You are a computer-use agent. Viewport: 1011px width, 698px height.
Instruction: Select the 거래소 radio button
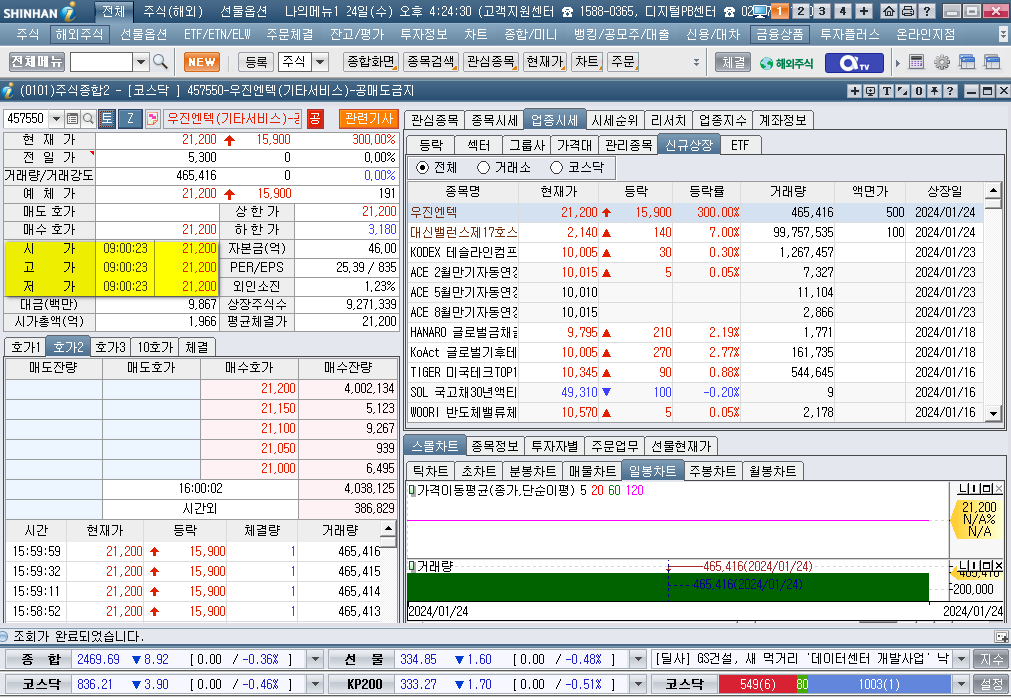click(x=483, y=168)
